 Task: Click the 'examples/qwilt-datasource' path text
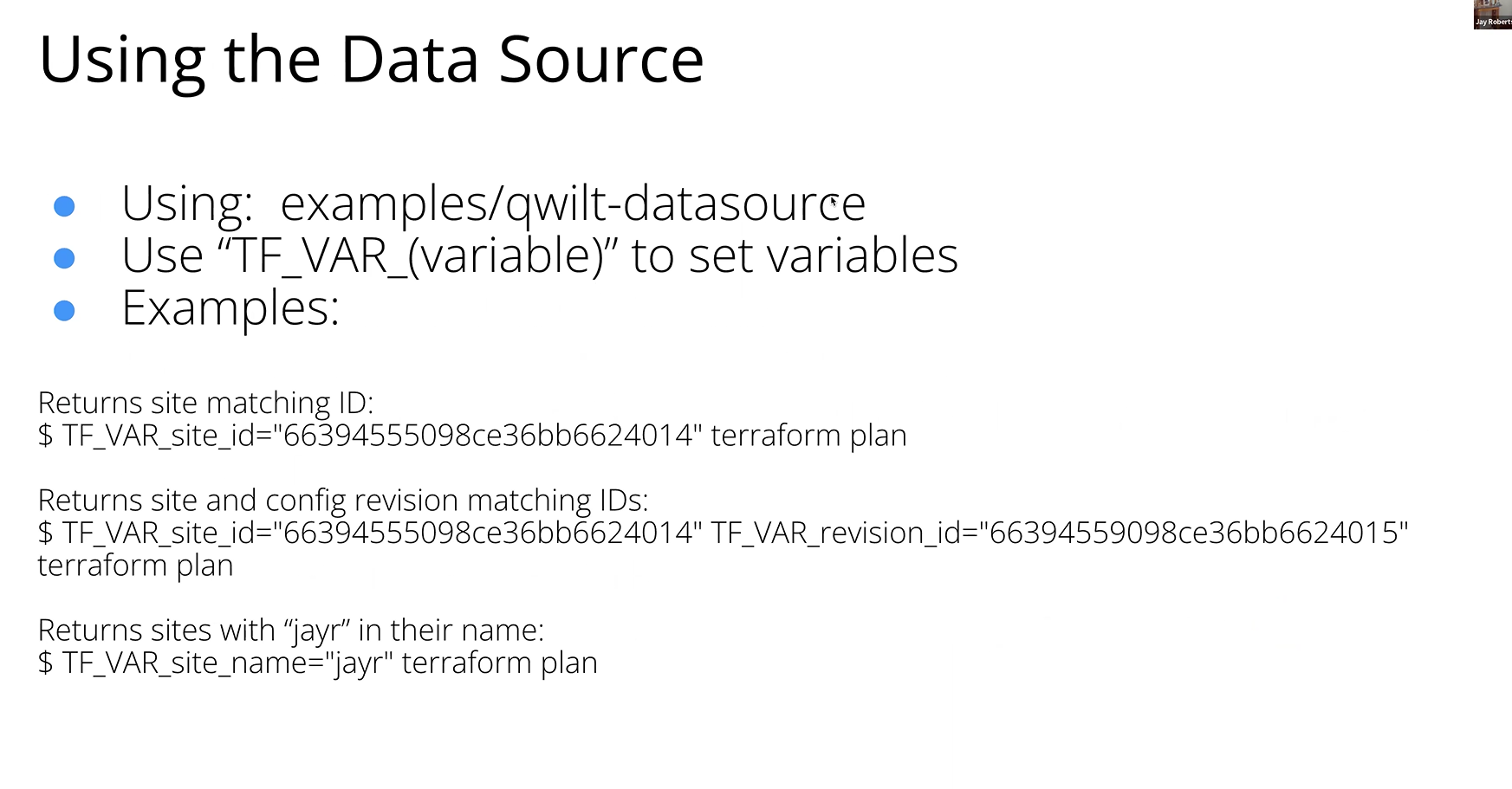pyautogui.click(x=573, y=205)
